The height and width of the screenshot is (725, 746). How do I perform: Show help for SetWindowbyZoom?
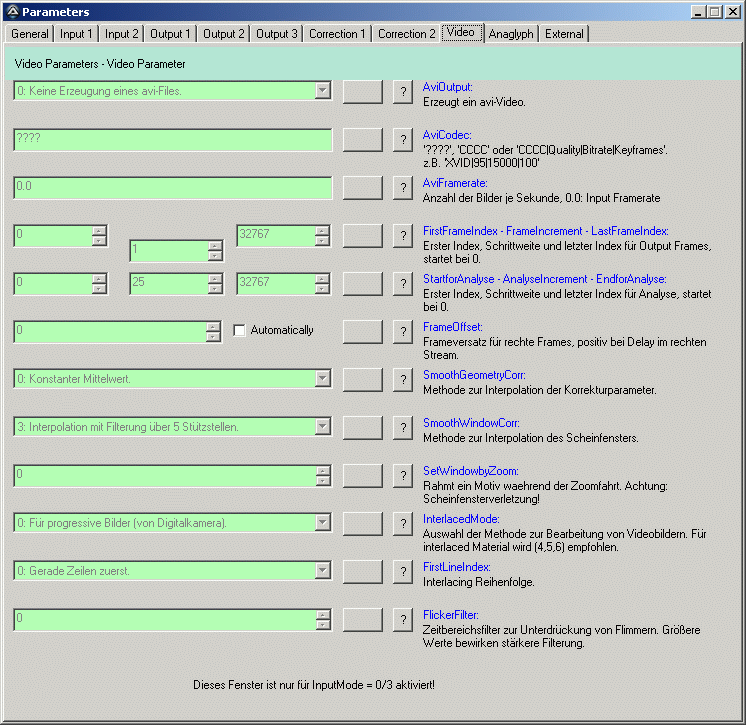click(402, 475)
